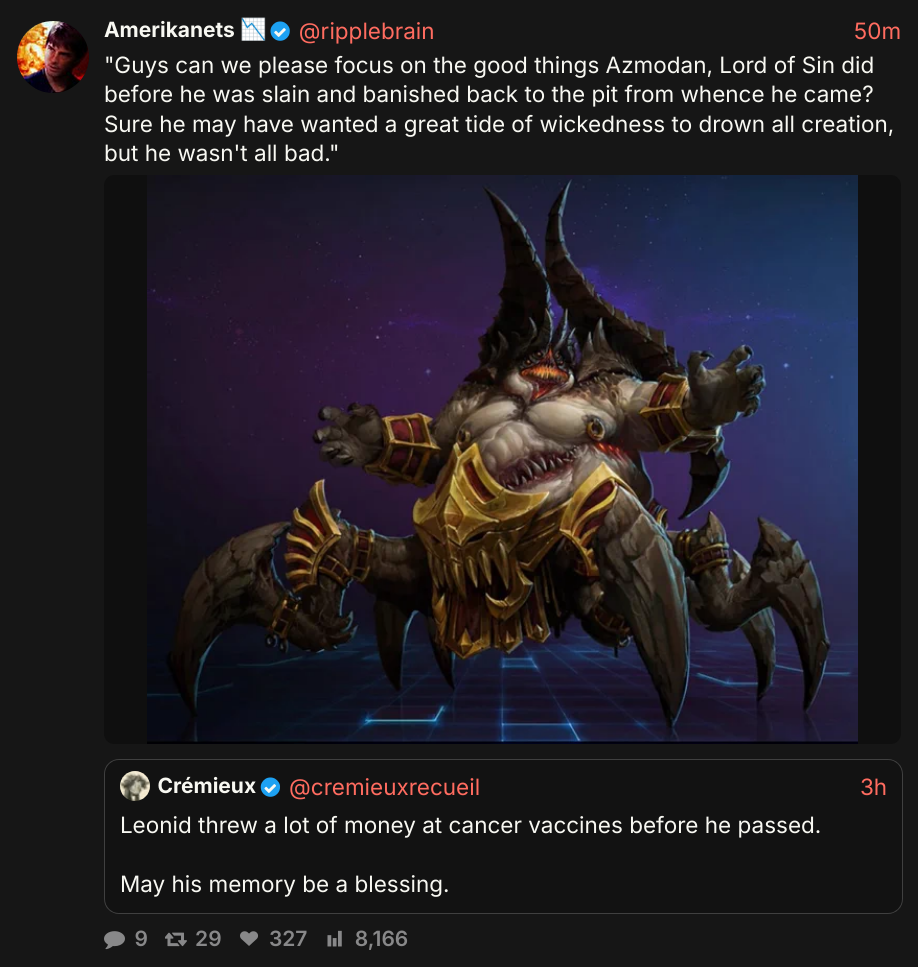Open the 50m timestamp link
This screenshot has height=967, width=918.
coord(877,31)
